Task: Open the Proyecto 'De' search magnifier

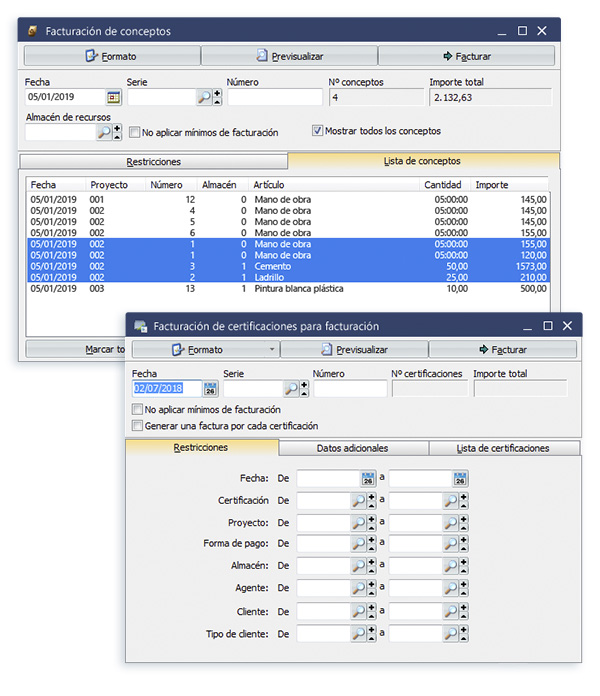Action: coord(359,522)
